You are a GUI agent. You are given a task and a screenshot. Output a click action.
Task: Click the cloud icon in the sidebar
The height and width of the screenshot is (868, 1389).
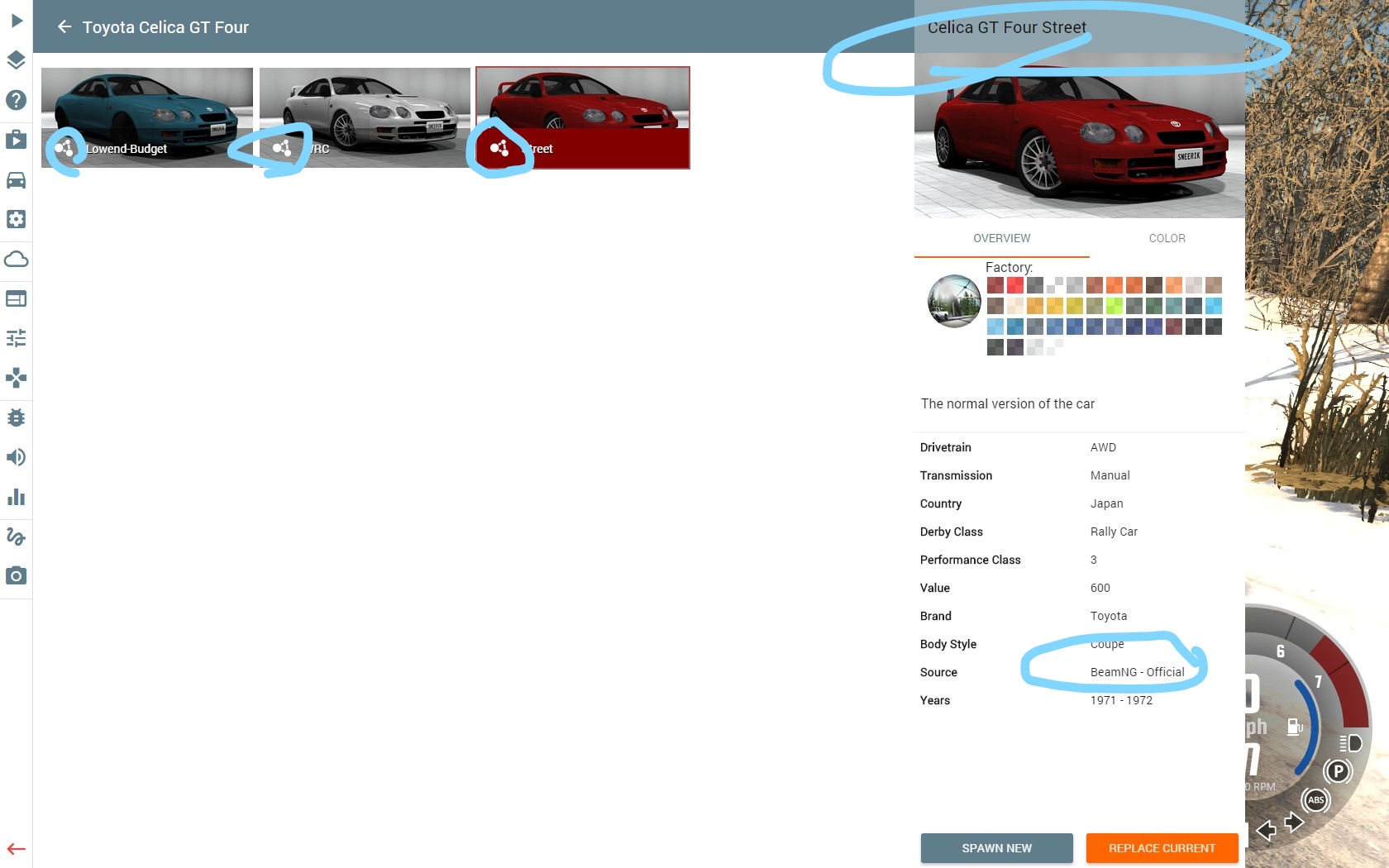tap(16, 259)
